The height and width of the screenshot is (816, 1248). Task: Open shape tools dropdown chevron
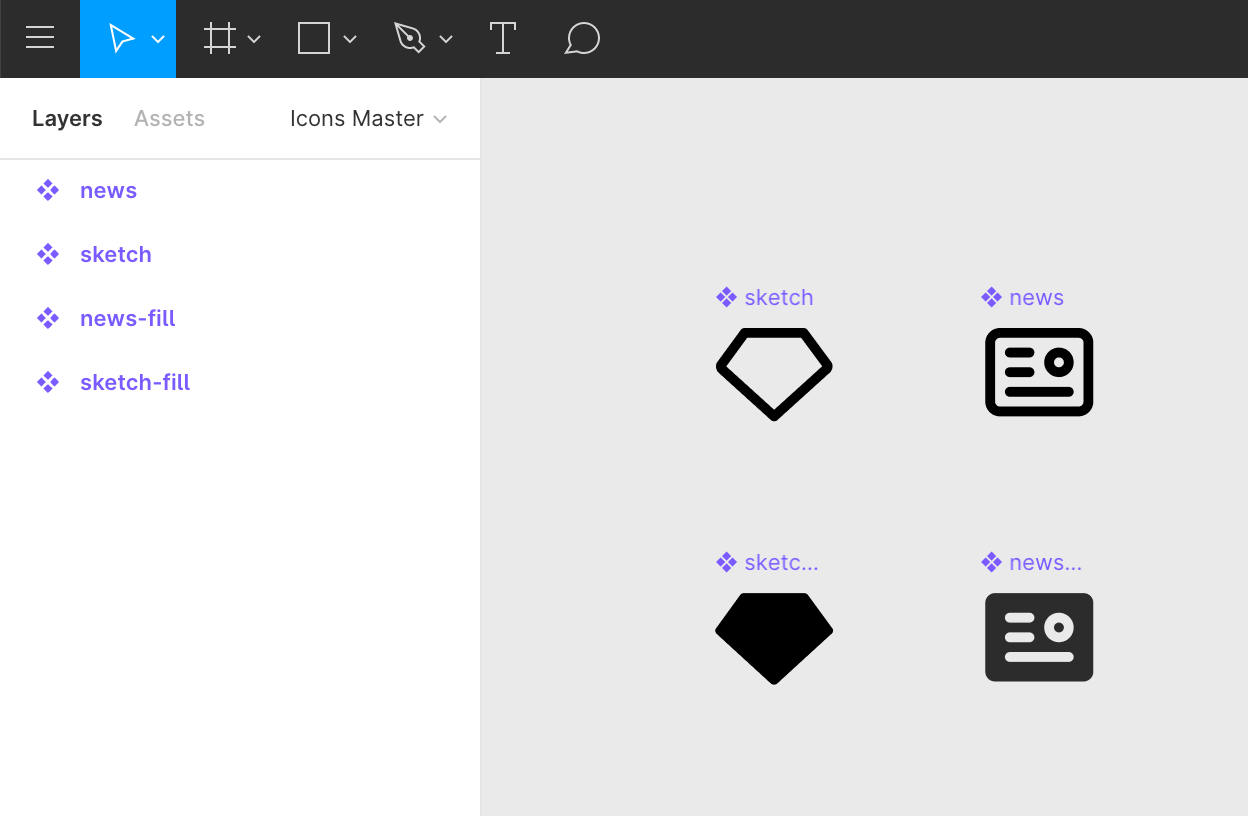point(350,39)
